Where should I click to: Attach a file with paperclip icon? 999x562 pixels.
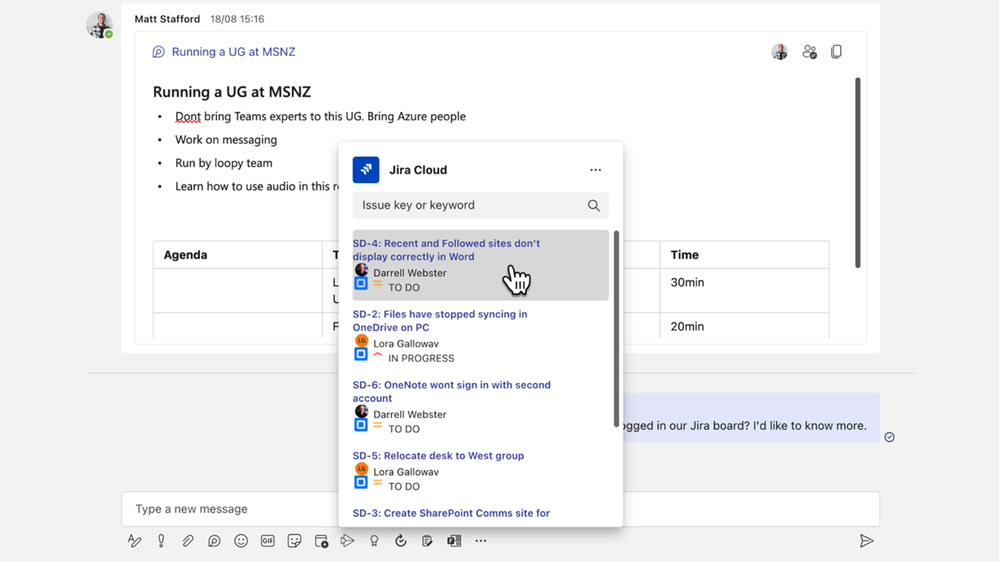(x=187, y=541)
